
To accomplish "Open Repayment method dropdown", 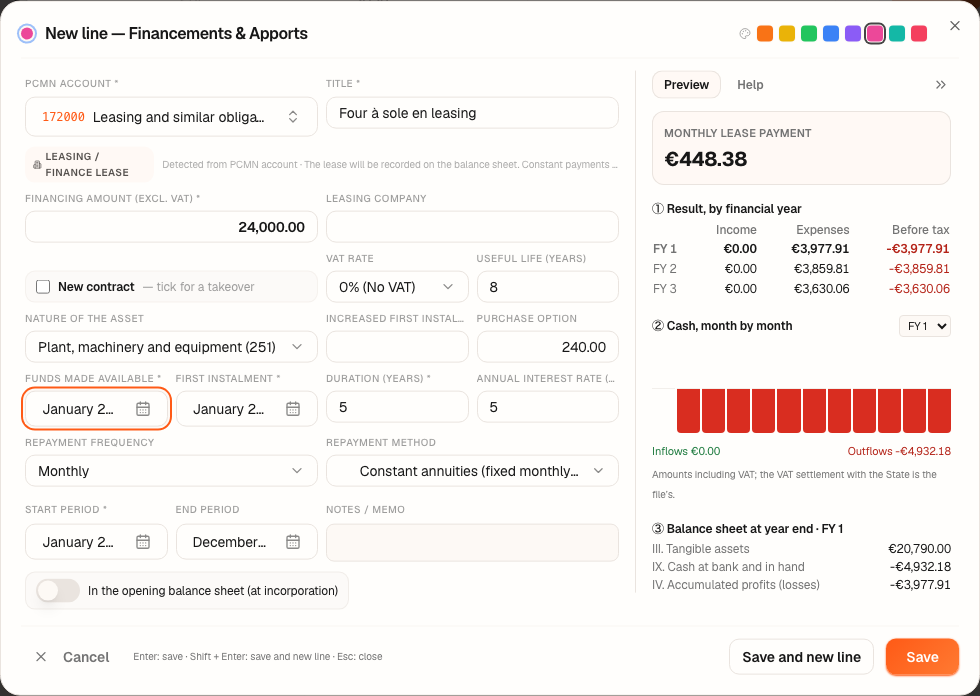I will (472, 470).
